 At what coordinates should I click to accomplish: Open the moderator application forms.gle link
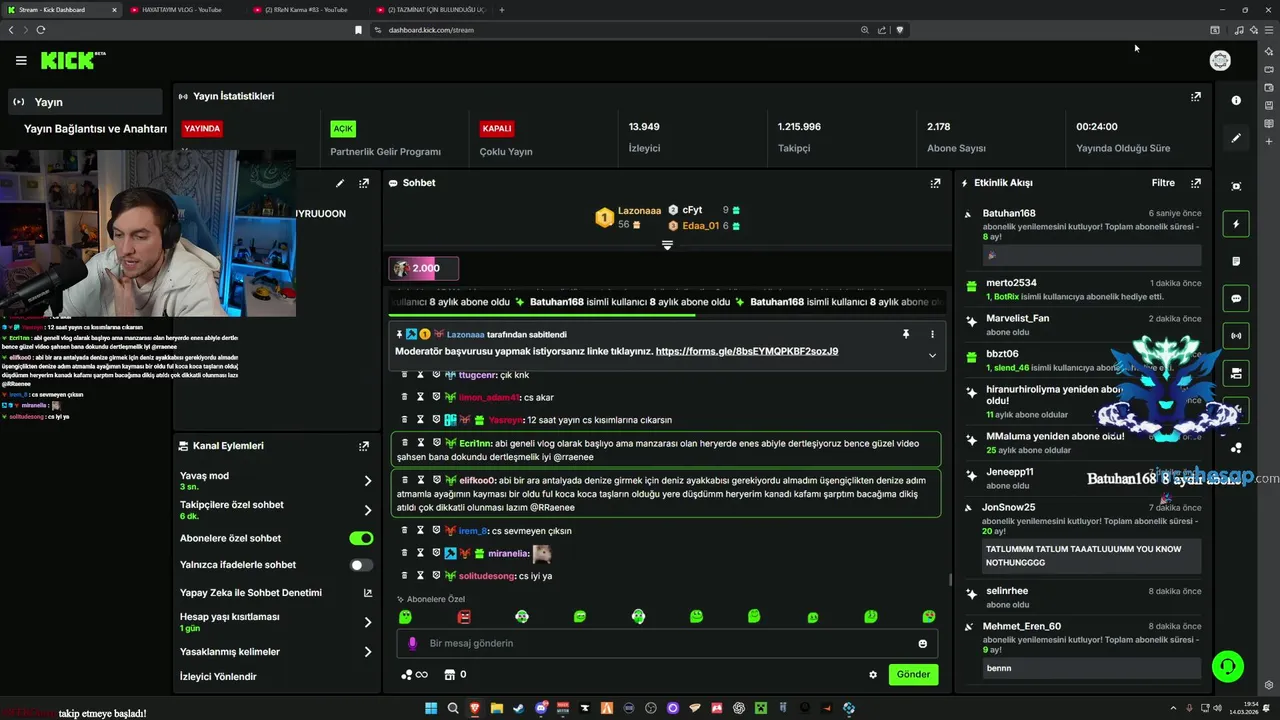pos(747,352)
